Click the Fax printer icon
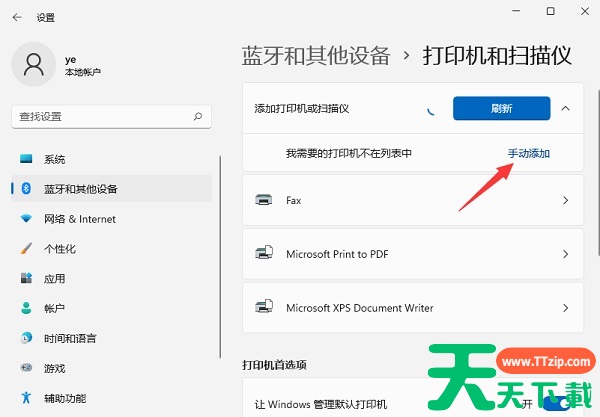The width and height of the screenshot is (600, 417). (264, 200)
